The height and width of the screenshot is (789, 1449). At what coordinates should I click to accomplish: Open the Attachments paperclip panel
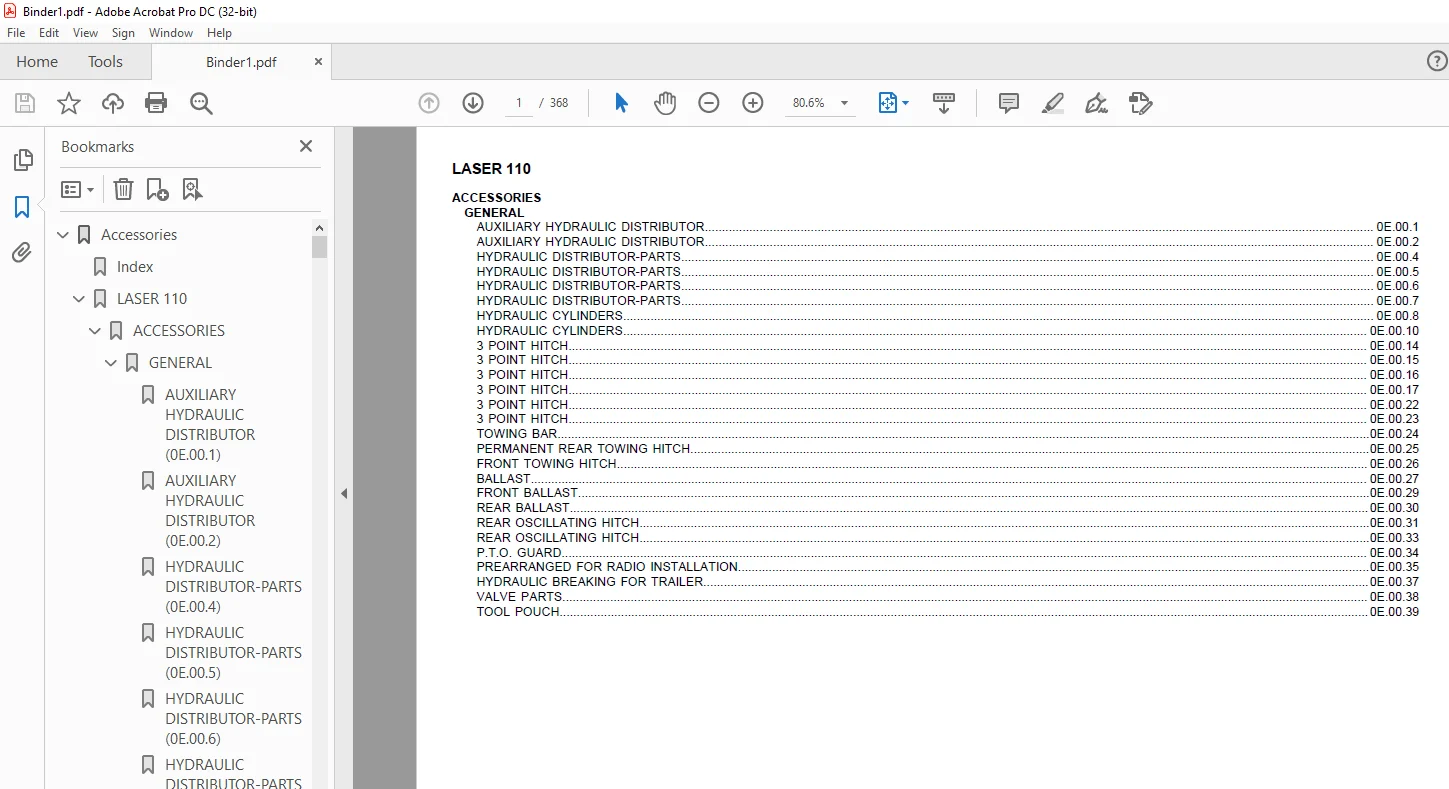(x=22, y=253)
